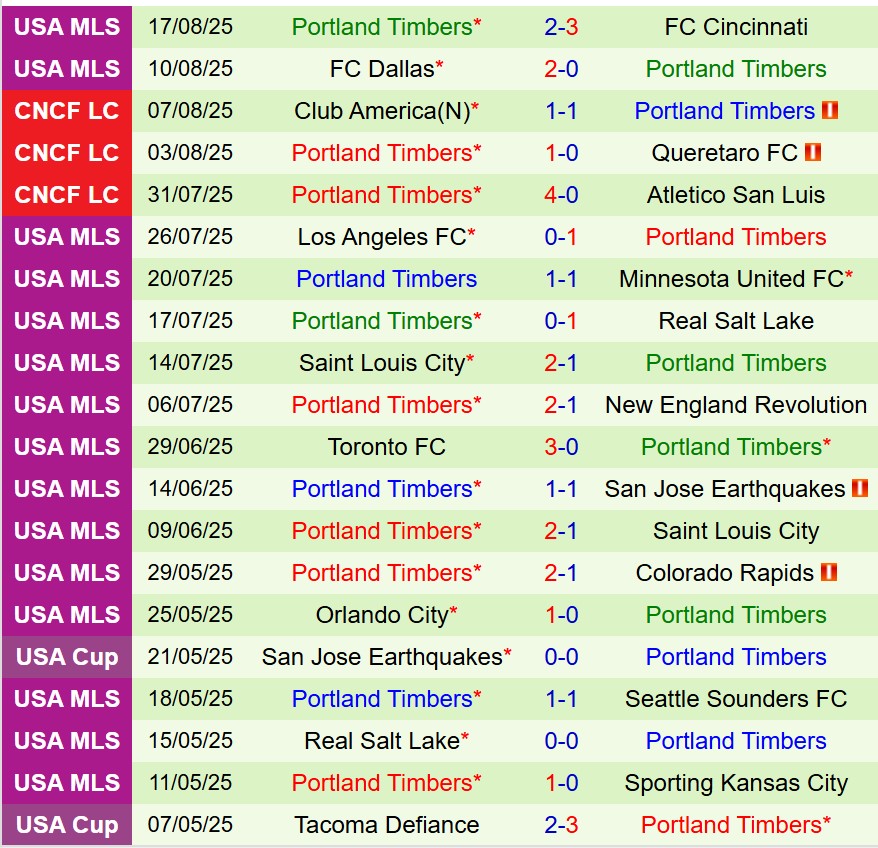Image resolution: width=878 pixels, height=848 pixels.
Task: Click the red card icon in the Club America match row
Action: [829, 111]
